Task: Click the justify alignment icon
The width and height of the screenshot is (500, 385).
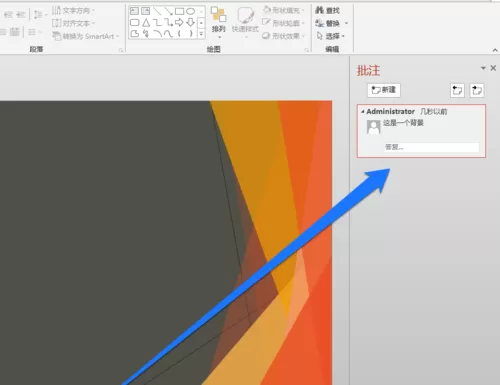Action: click(x=14, y=32)
